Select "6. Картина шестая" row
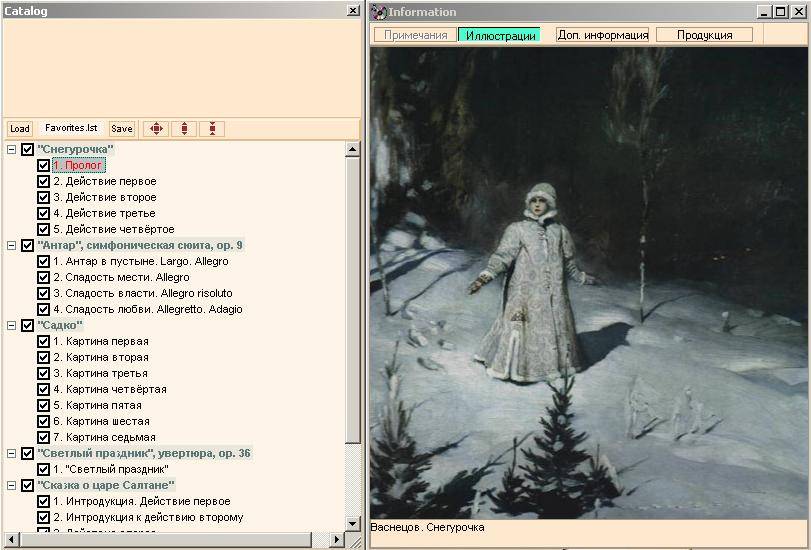Viewport: 811px width, 550px height. click(x=101, y=422)
